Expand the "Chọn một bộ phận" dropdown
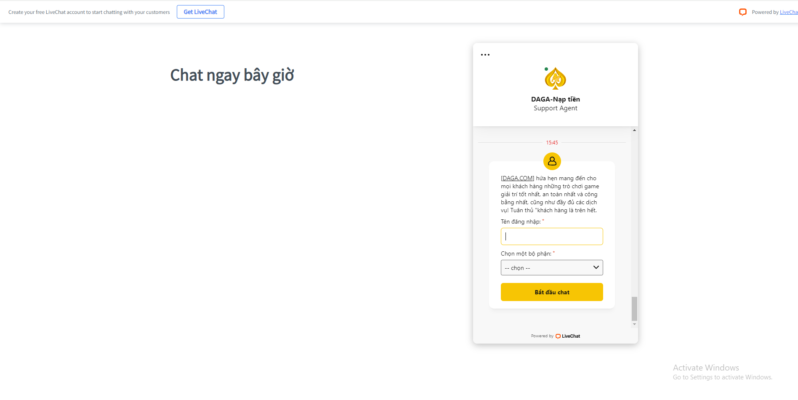 (x=551, y=268)
